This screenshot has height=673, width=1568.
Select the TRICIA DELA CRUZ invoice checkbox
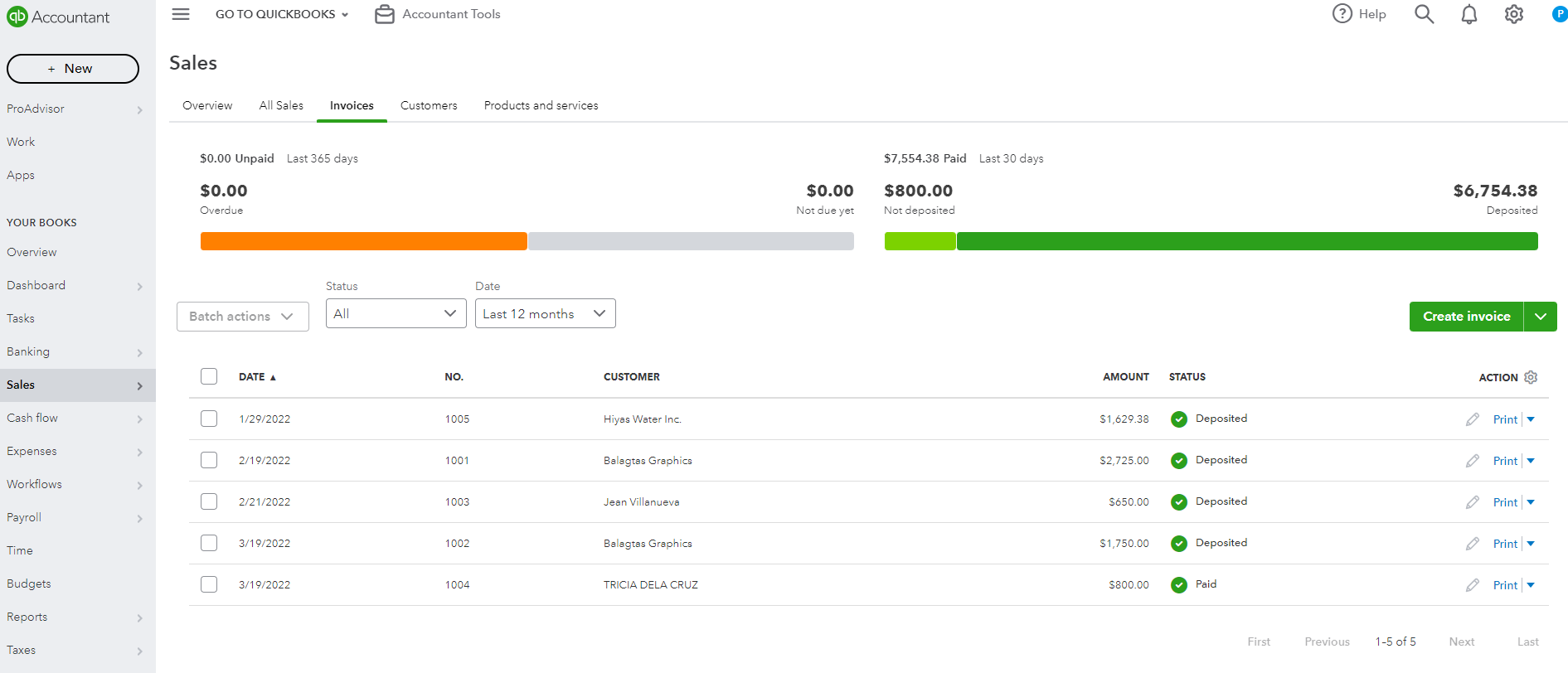pyautogui.click(x=209, y=584)
